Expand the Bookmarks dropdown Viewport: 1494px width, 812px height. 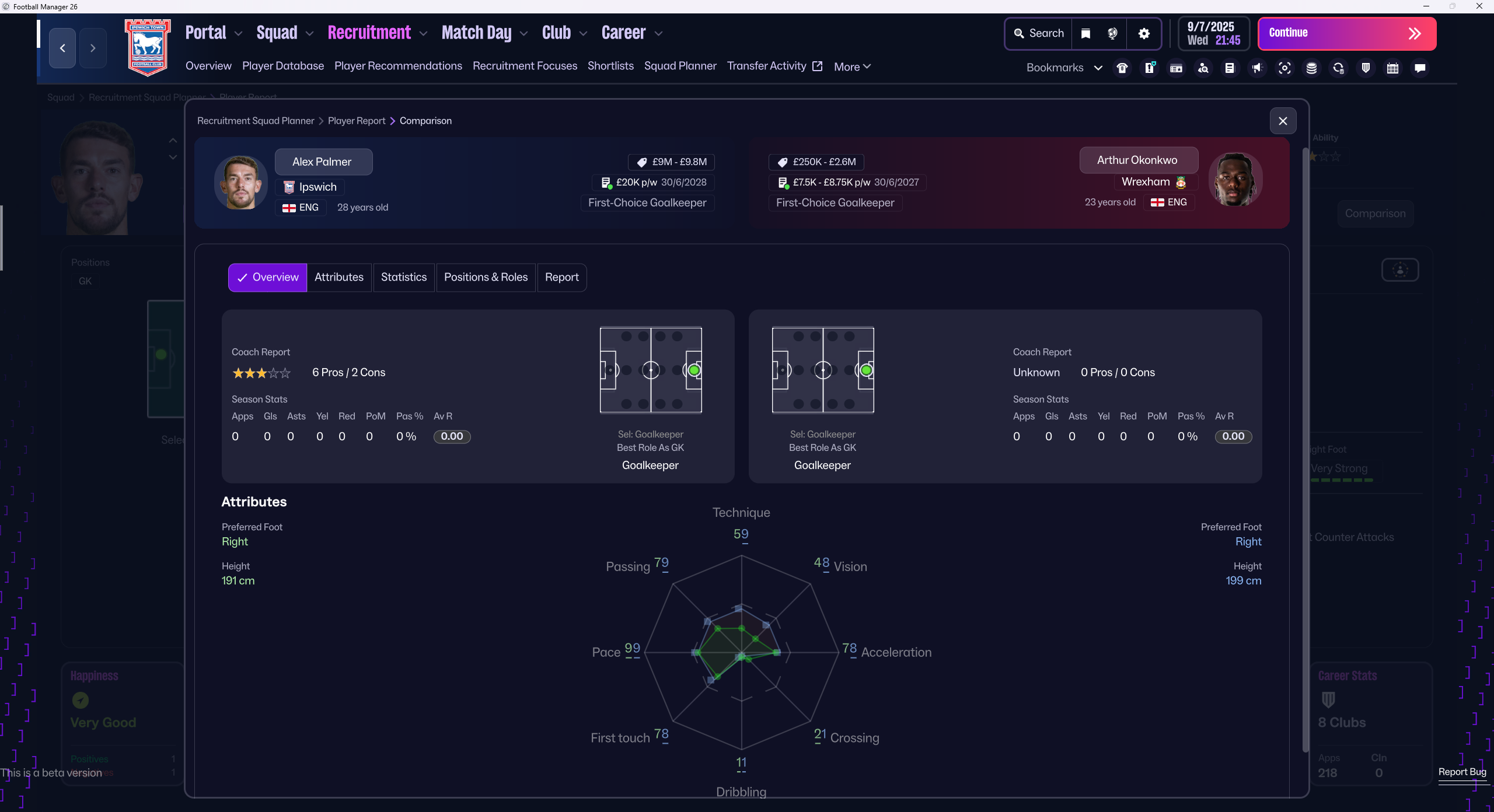tap(1098, 68)
